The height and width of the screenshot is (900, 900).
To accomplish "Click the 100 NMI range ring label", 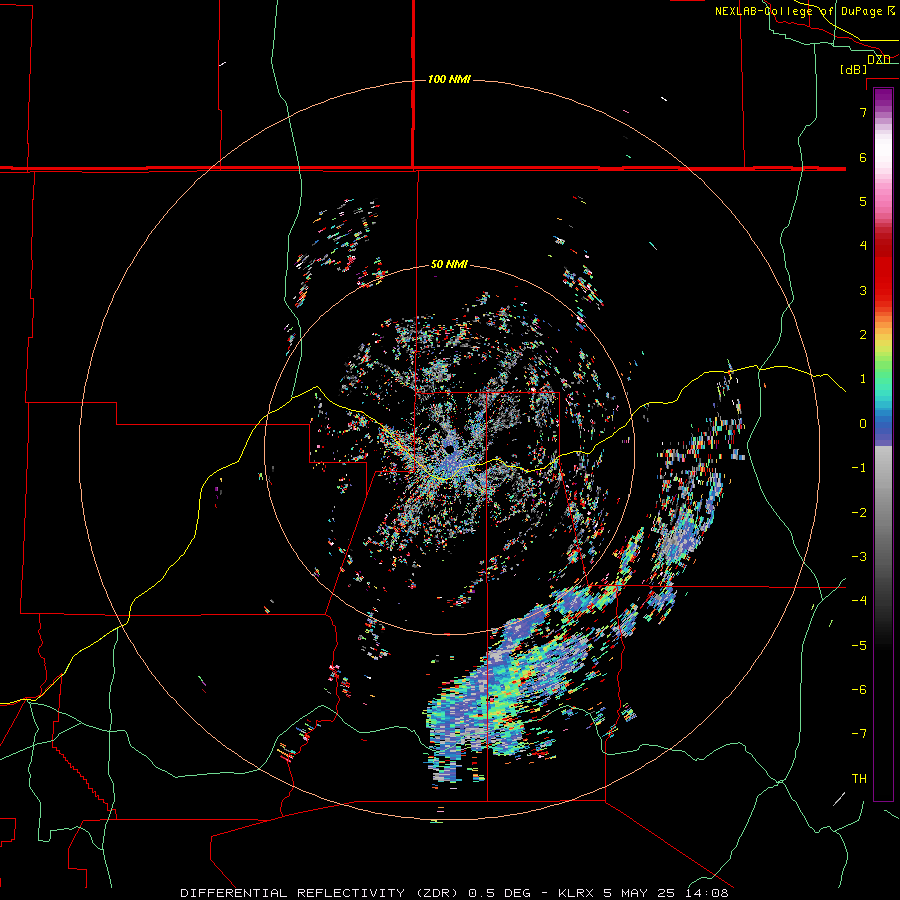I will tap(449, 79).
